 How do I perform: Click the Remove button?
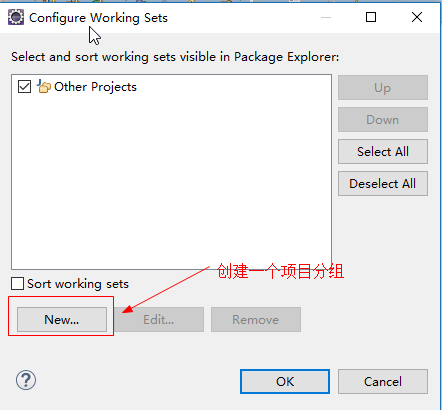[256, 319]
